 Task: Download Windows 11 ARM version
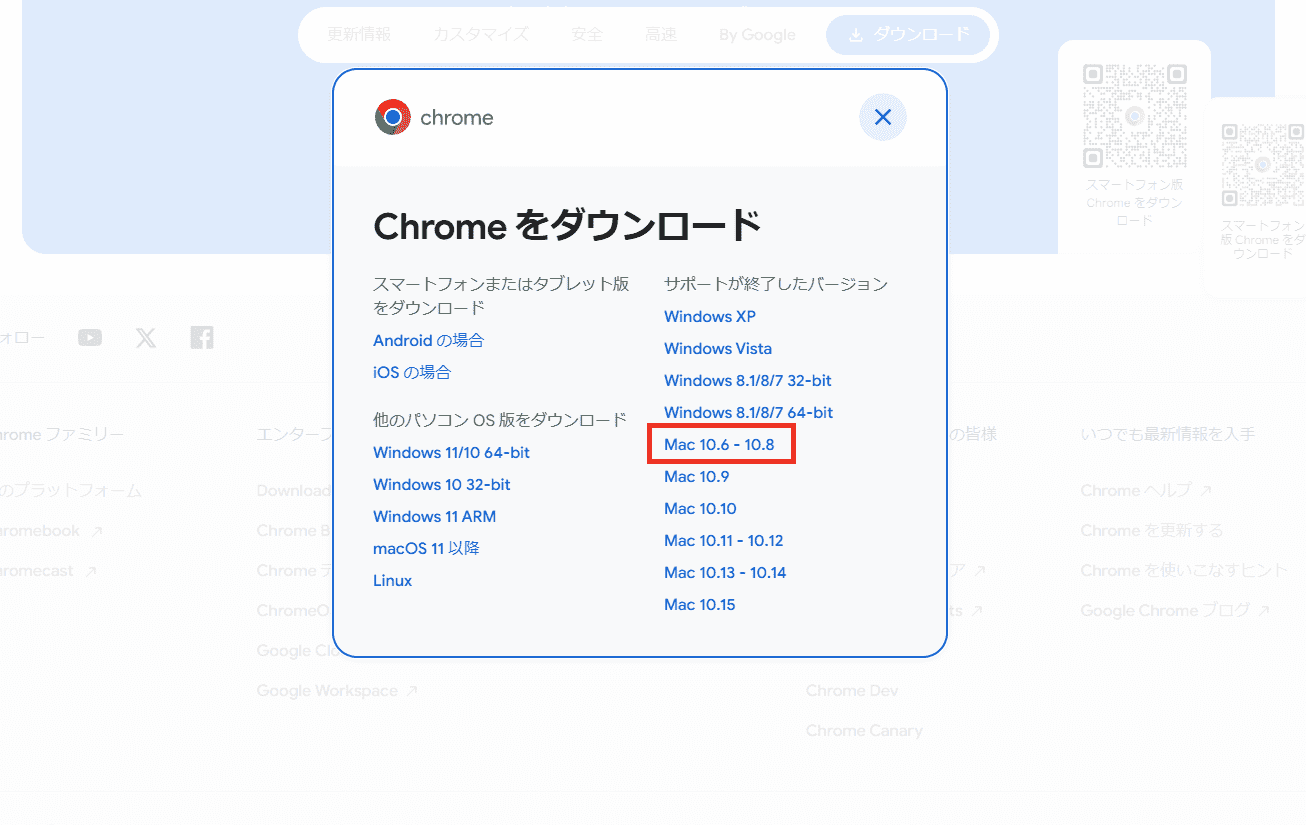click(434, 516)
